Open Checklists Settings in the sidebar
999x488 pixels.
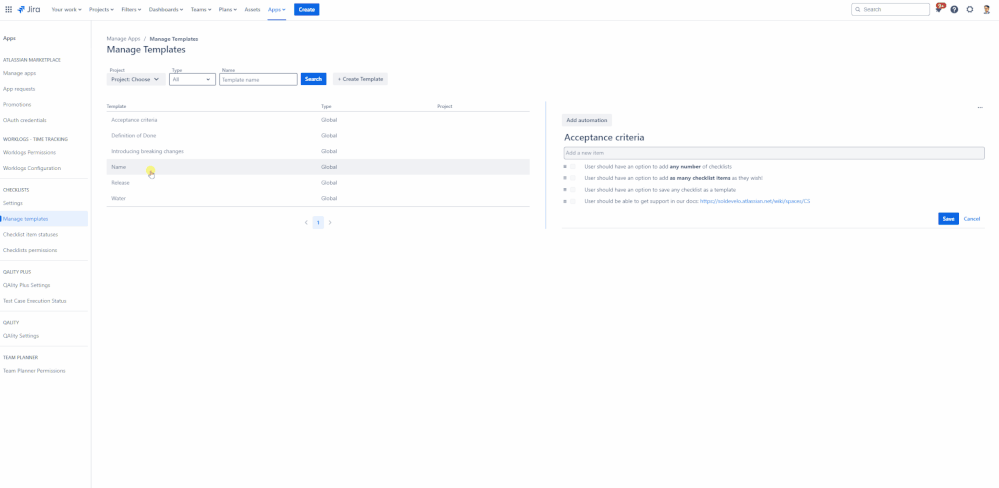pos(13,203)
